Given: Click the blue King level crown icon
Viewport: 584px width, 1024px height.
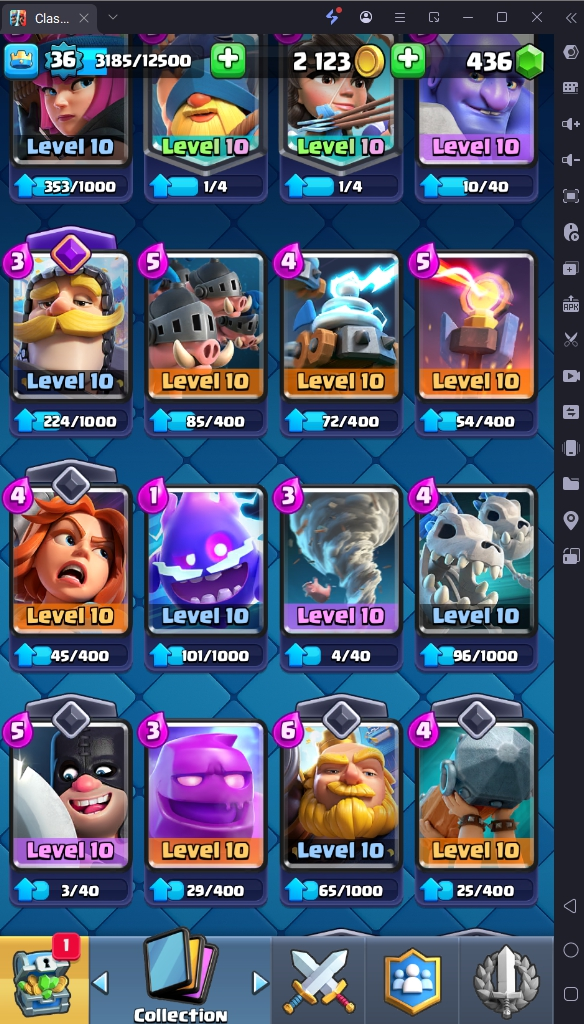Looking at the screenshot, I should 22,61.
